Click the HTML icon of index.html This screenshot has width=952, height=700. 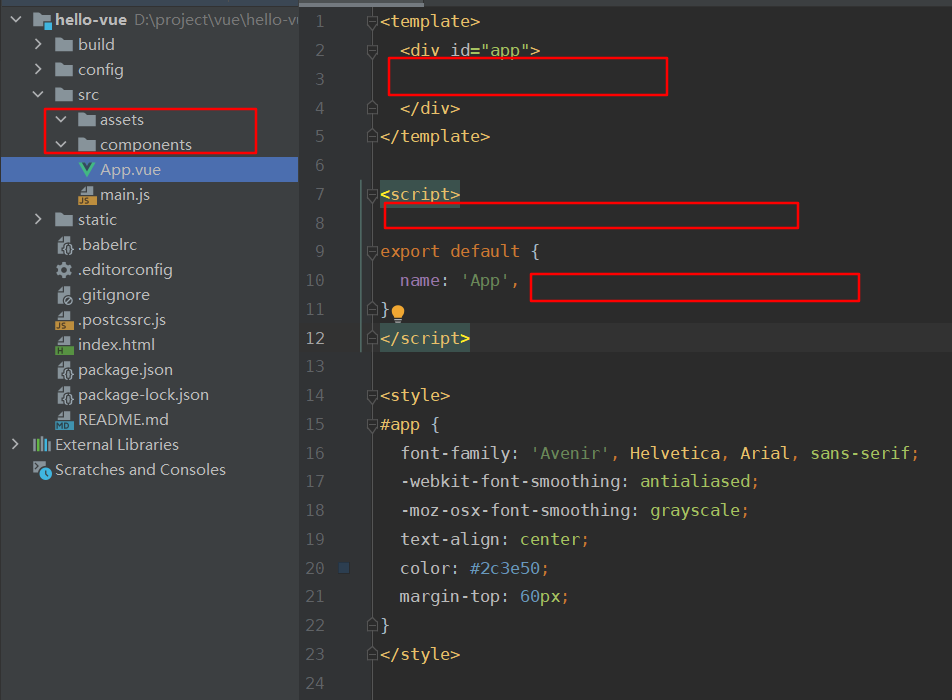[64, 345]
